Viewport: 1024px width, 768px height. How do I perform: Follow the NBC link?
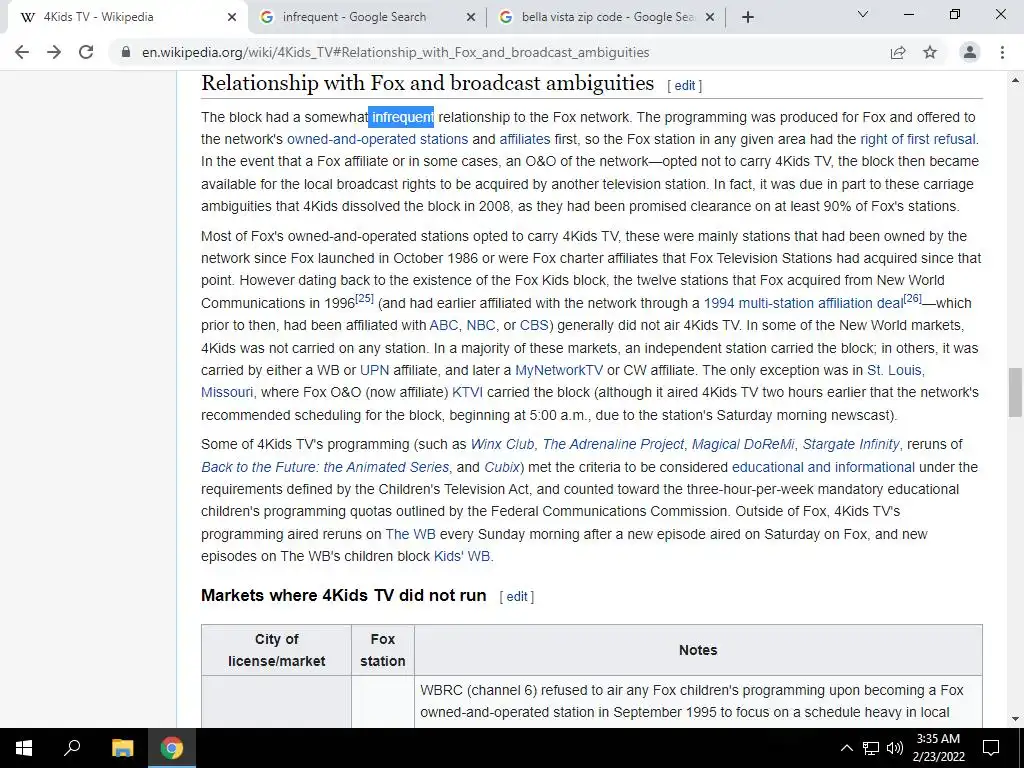click(x=481, y=325)
